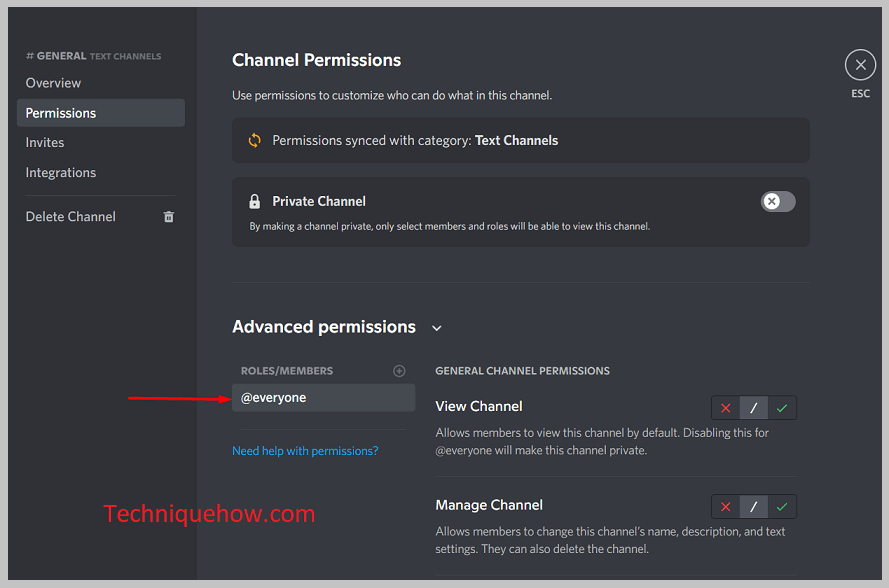Image resolution: width=889 pixels, height=588 pixels.
Task: Allow Manage Channel with green checkmark
Action: point(782,506)
